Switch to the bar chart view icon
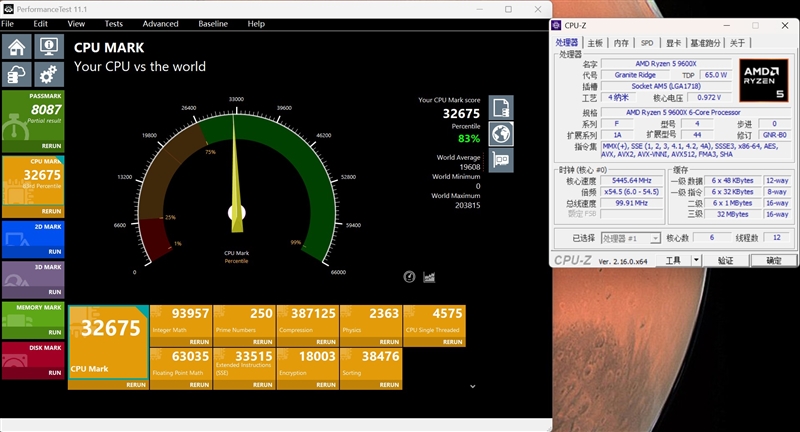This screenshot has width=800, height=432. coord(429,277)
